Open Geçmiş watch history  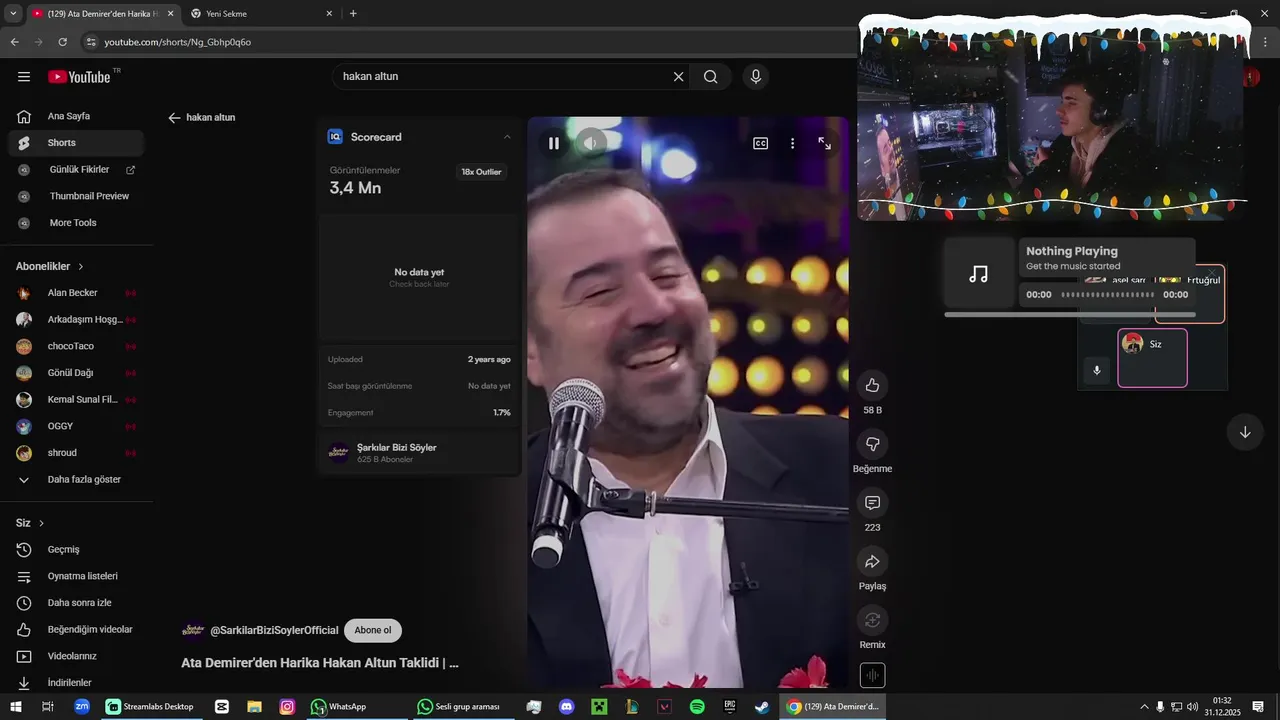coord(76,550)
